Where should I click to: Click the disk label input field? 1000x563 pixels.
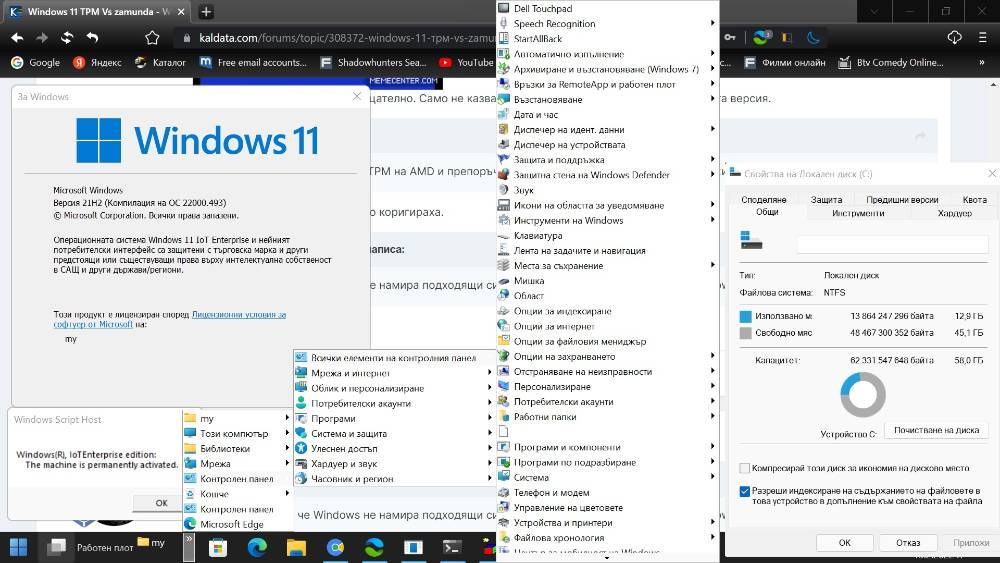[892, 244]
